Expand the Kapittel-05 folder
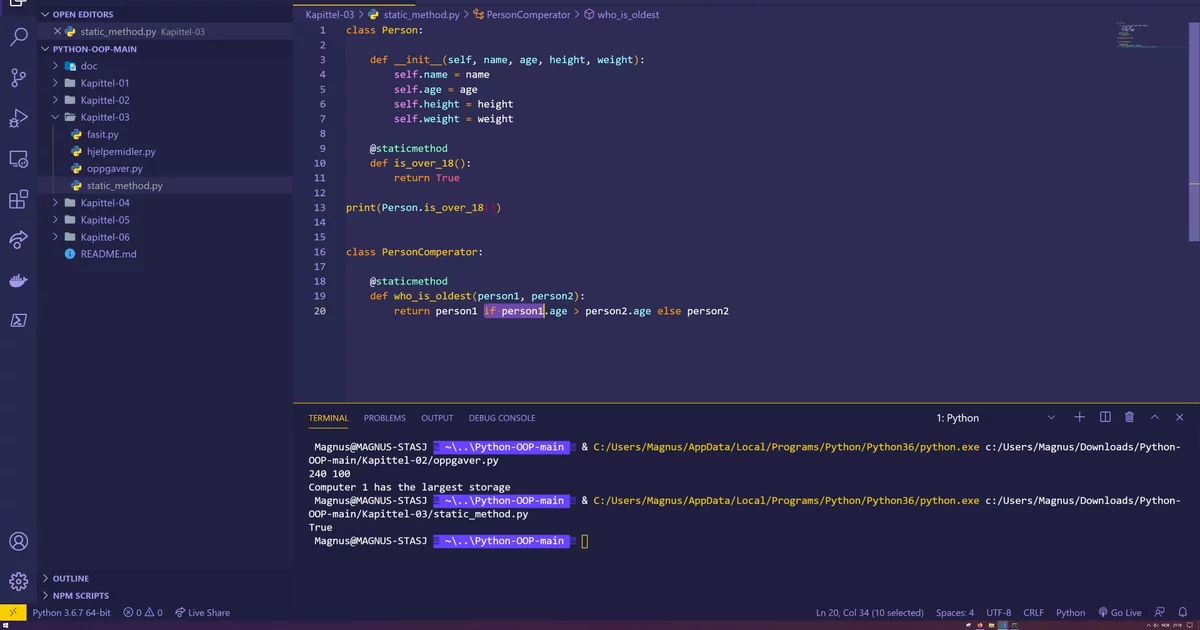This screenshot has height=630, width=1200. pos(165,220)
